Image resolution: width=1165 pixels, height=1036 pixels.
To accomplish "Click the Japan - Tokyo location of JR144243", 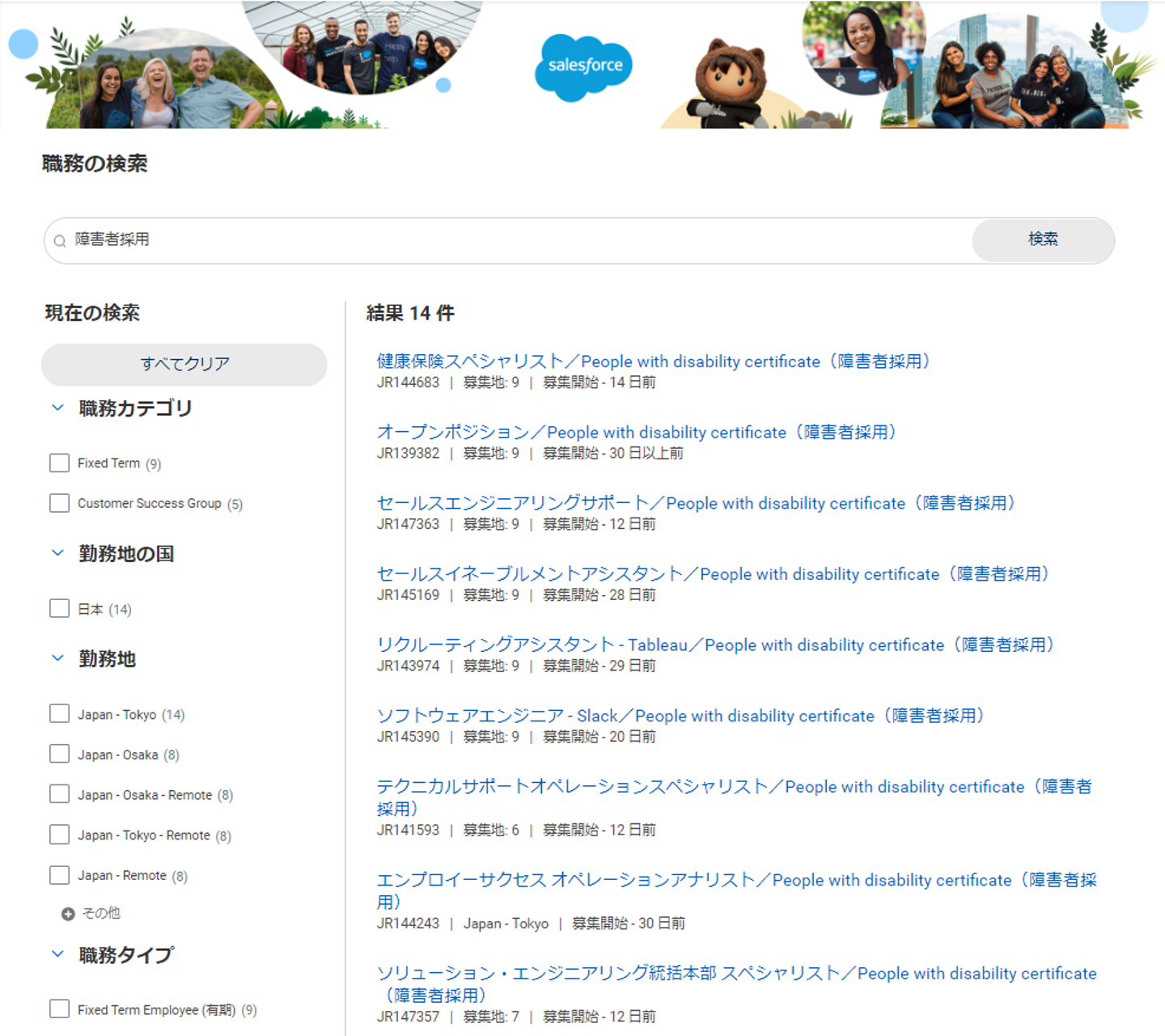I will (506, 924).
